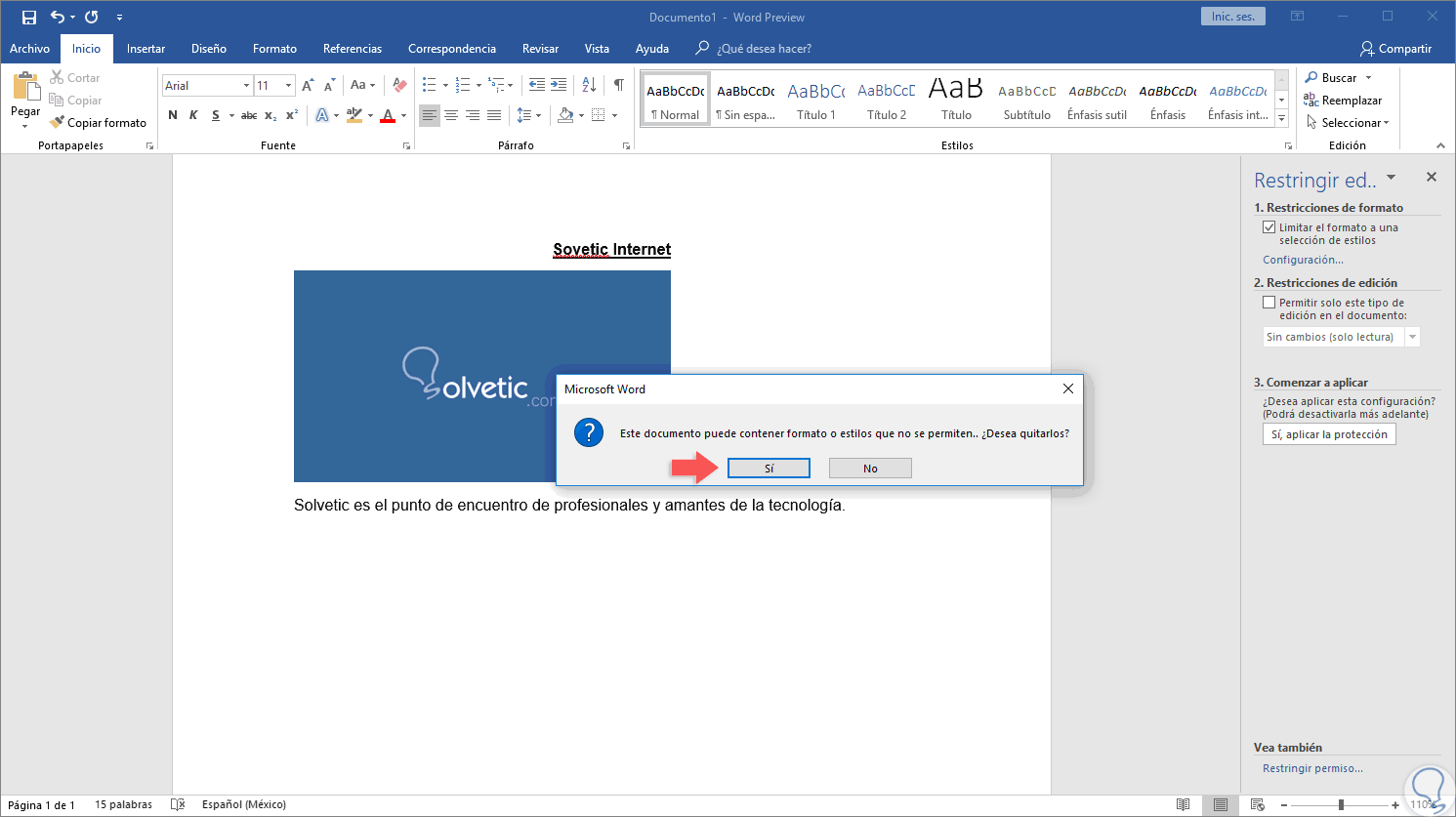Image resolution: width=1456 pixels, height=817 pixels.
Task: Click the sort A-Z icon
Action: 589,85
